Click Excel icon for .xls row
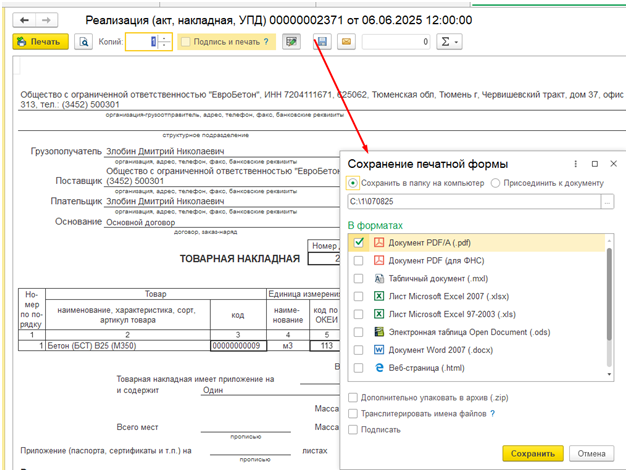Viewport: 628px width, 472px height. (378, 314)
